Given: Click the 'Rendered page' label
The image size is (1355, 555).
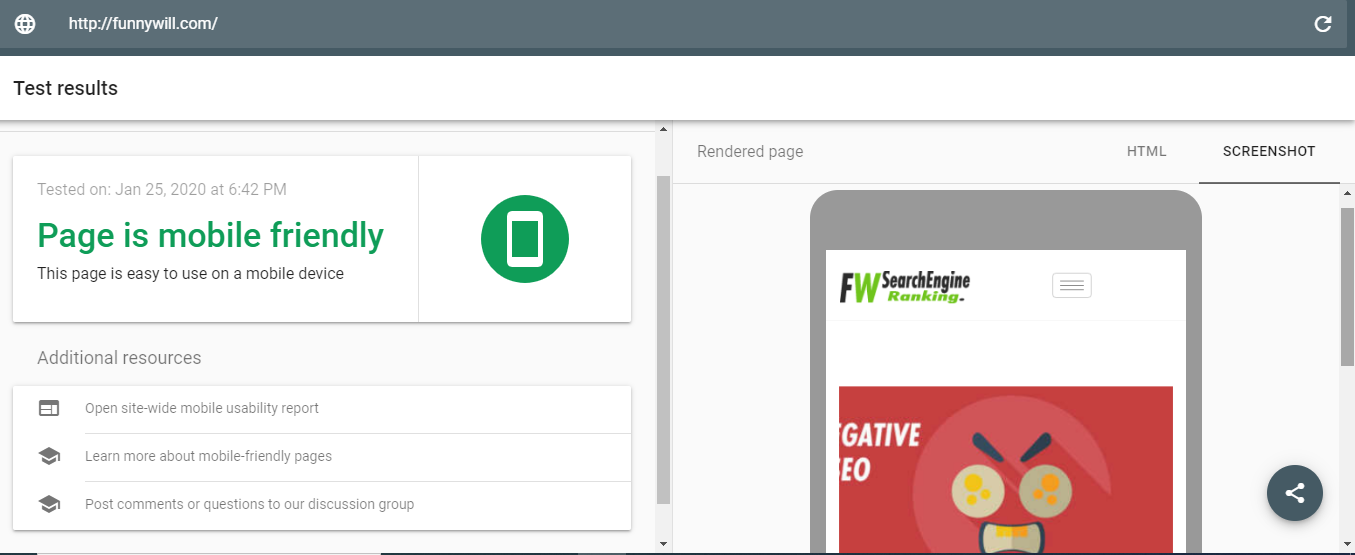Looking at the screenshot, I should [x=750, y=152].
